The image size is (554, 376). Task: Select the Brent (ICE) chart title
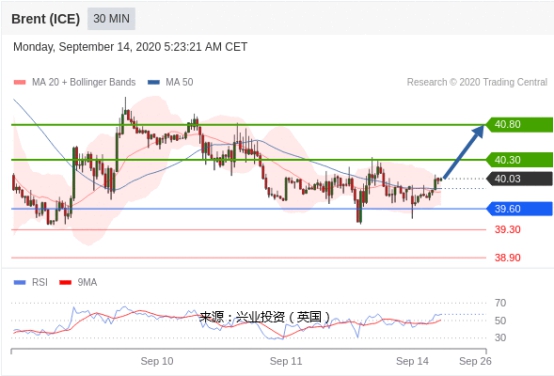(x=46, y=19)
